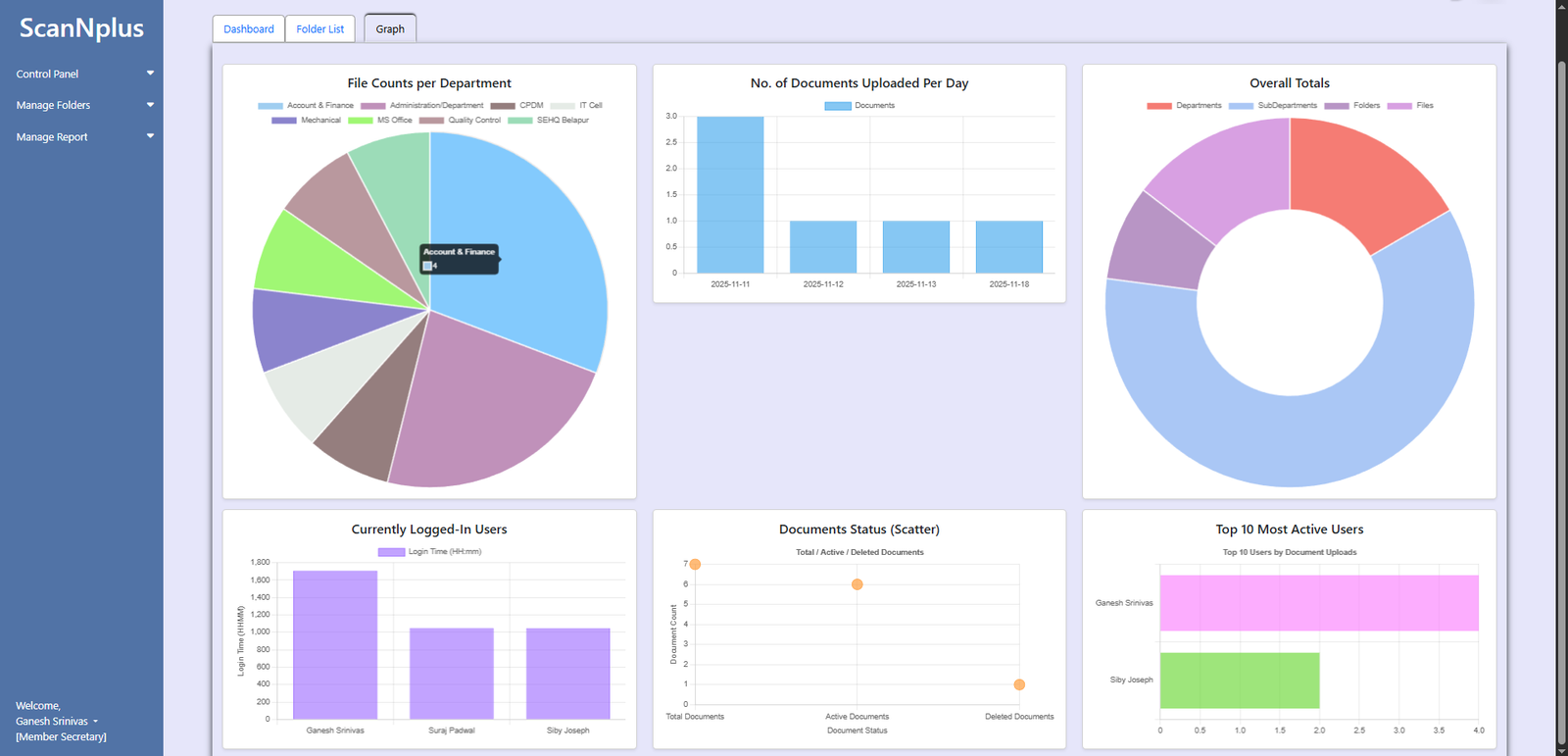Toggle Account & Finance legend entry

coord(306,105)
